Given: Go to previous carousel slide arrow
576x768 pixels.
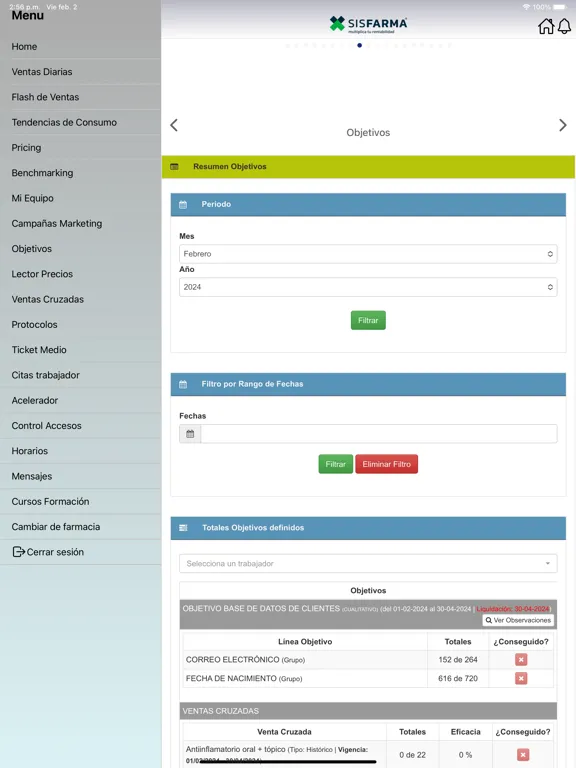Looking at the screenshot, I should pos(174,125).
